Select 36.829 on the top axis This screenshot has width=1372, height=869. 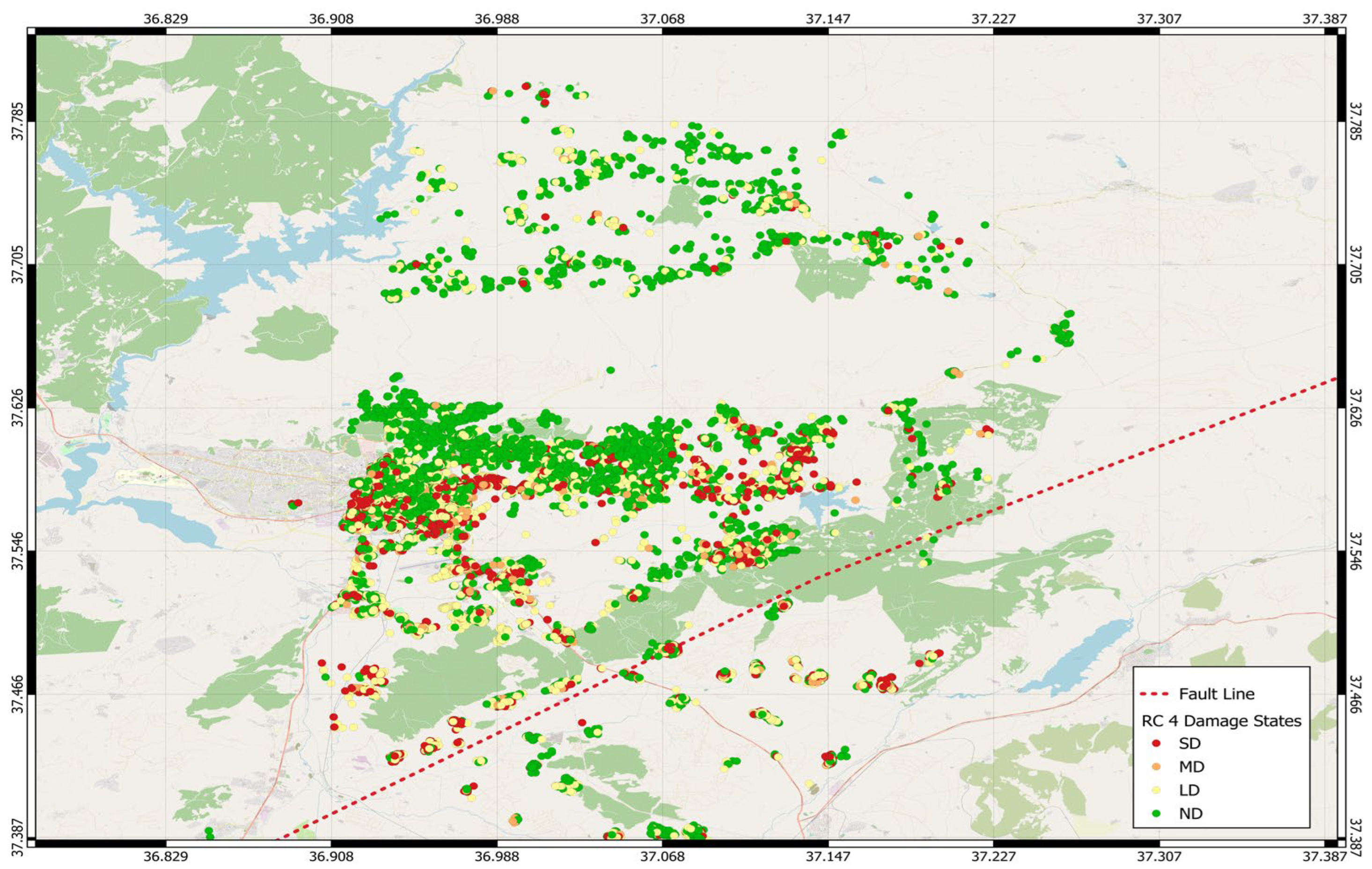166,19
